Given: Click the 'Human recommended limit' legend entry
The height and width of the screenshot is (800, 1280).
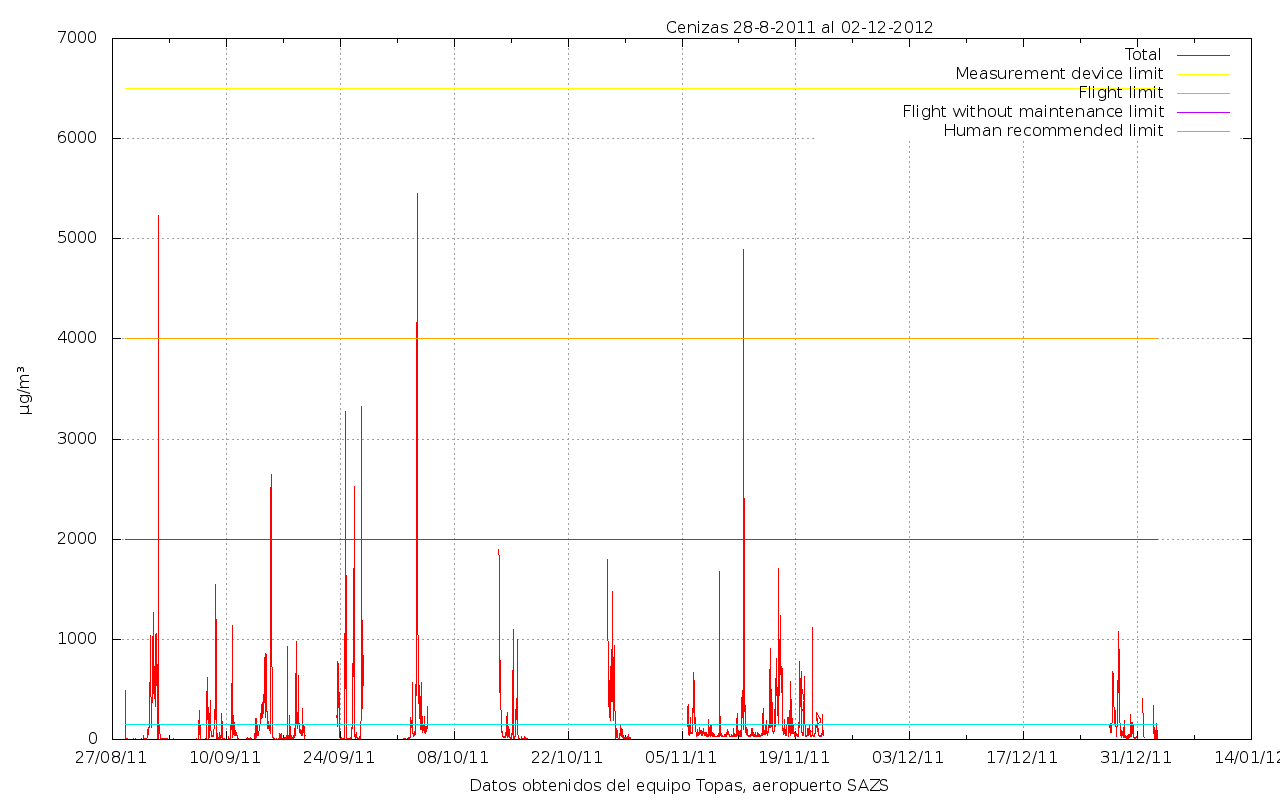Looking at the screenshot, I should pos(1053,131).
